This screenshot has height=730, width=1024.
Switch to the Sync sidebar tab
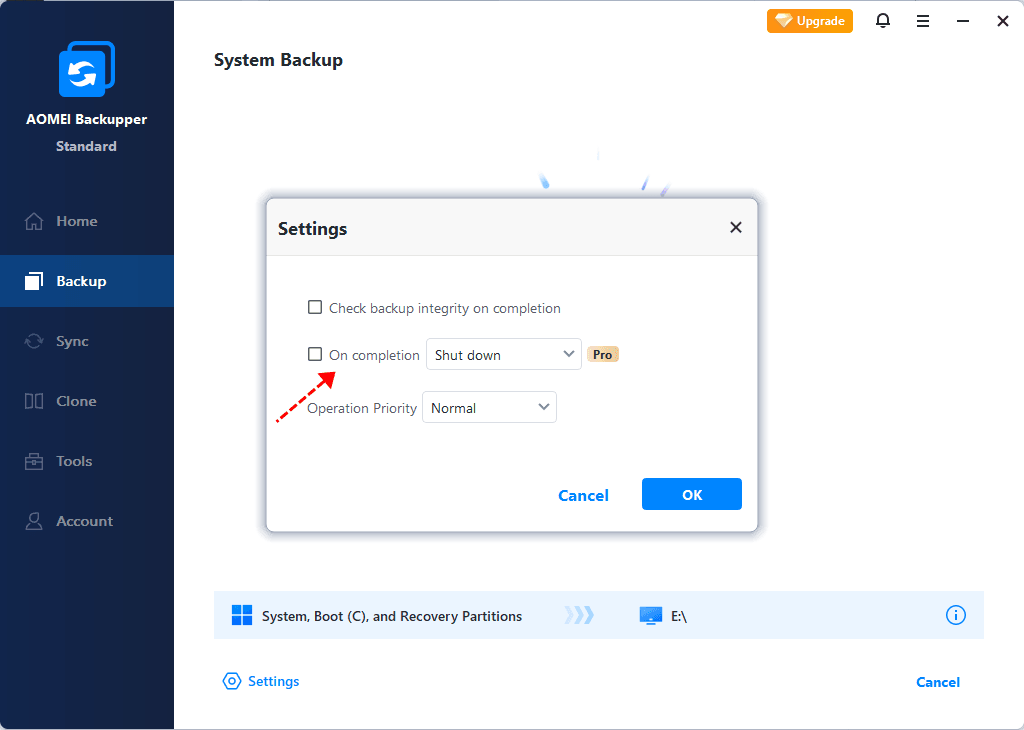[72, 341]
